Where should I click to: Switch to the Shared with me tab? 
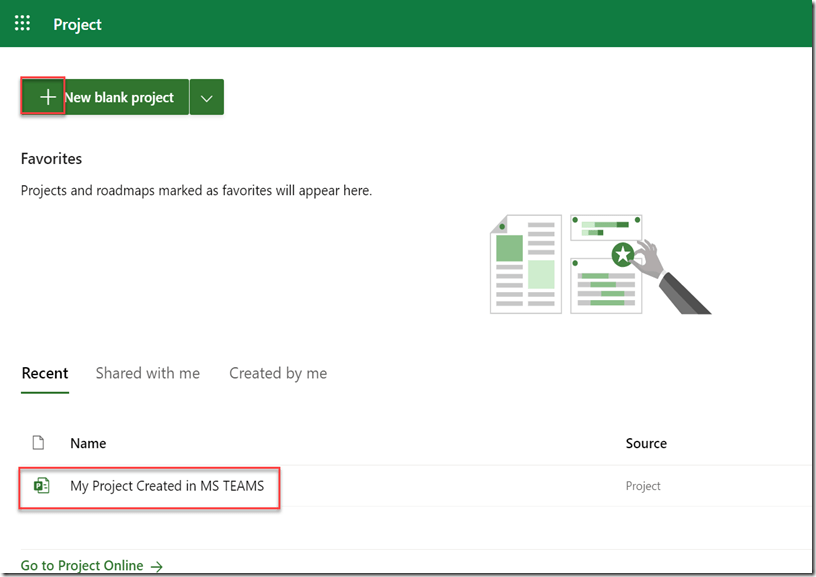pyautogui.click(x=148, y=373)
